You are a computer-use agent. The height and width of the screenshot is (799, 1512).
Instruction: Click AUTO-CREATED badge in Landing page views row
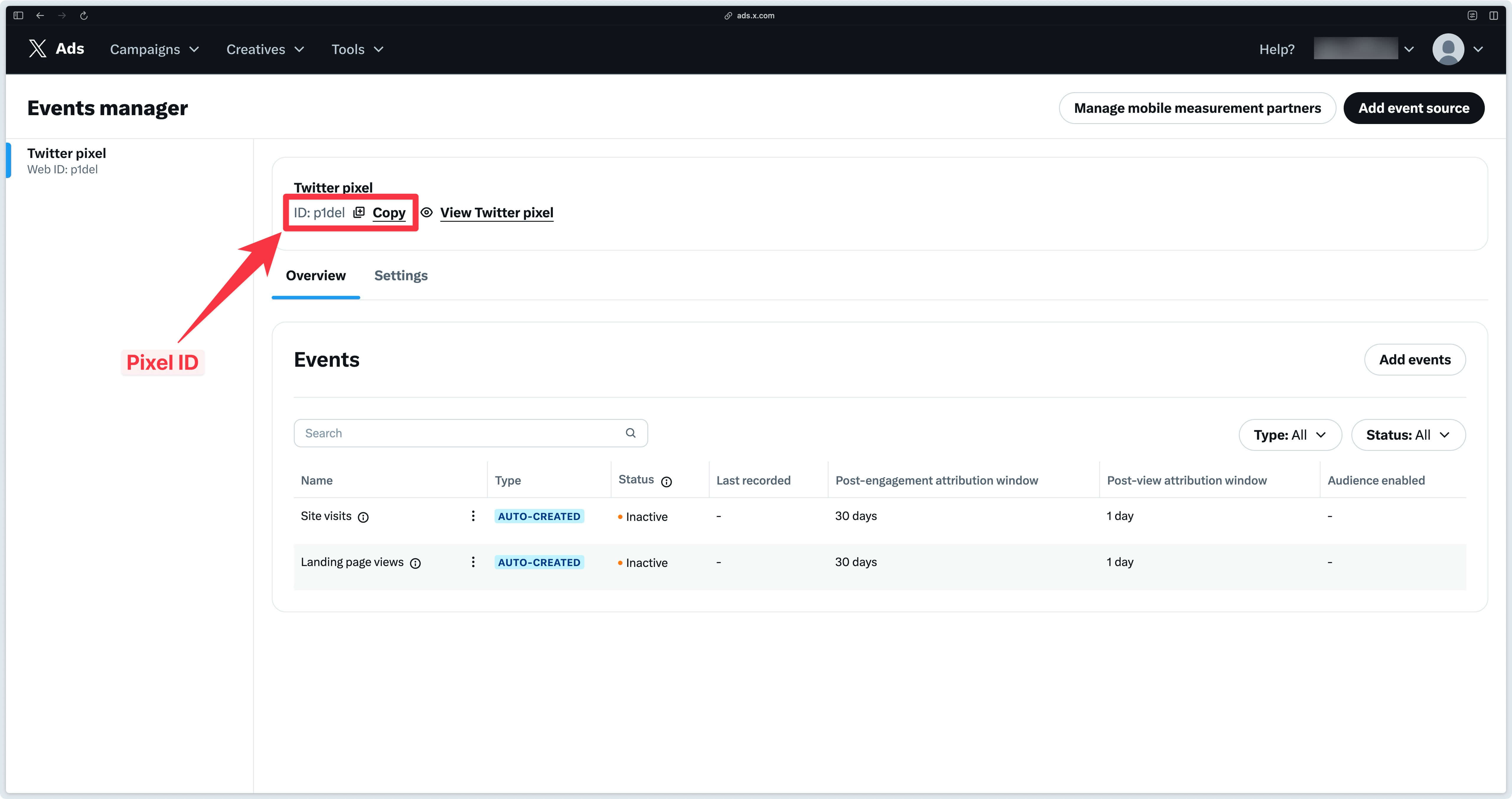(539, 562)
